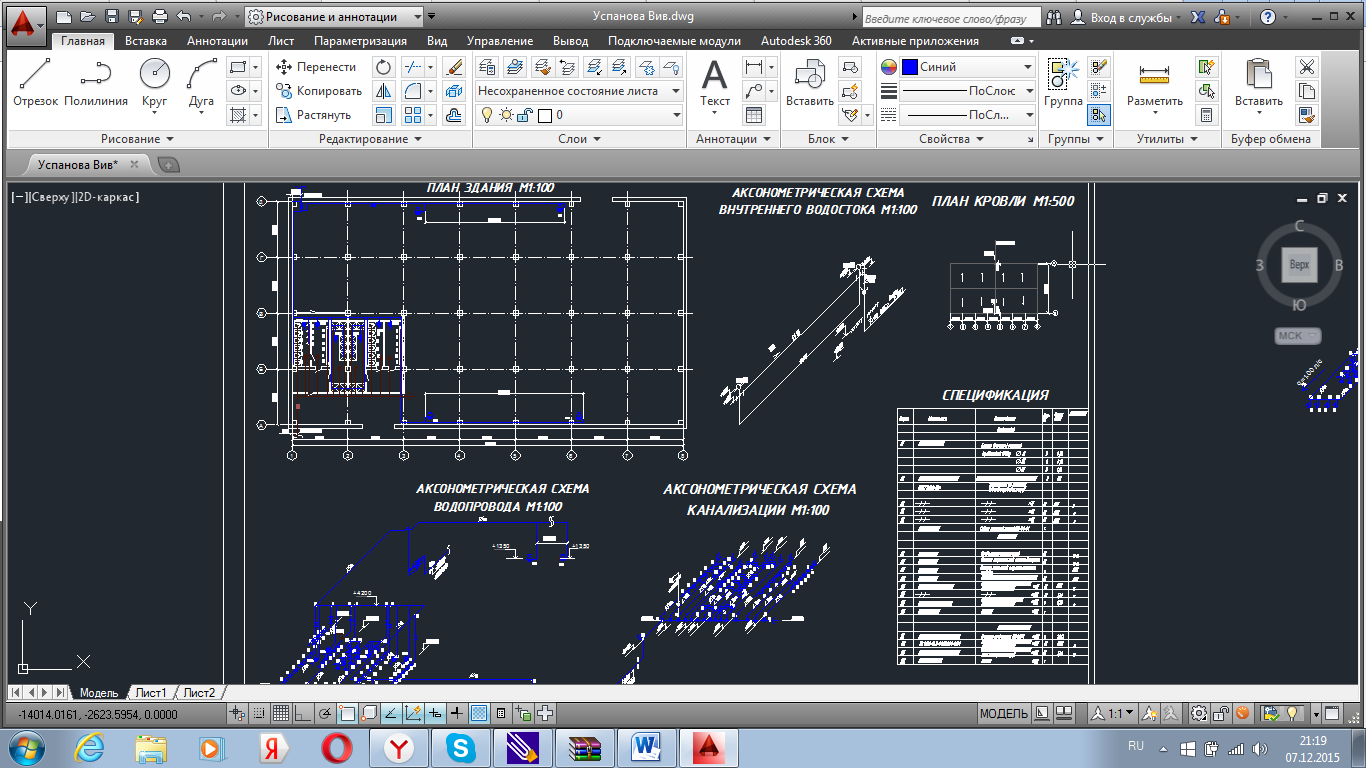The height and width of the screenshot is (768, 1366).
Task: Click the Erase tool icon
Action: (x=454, y=67)
